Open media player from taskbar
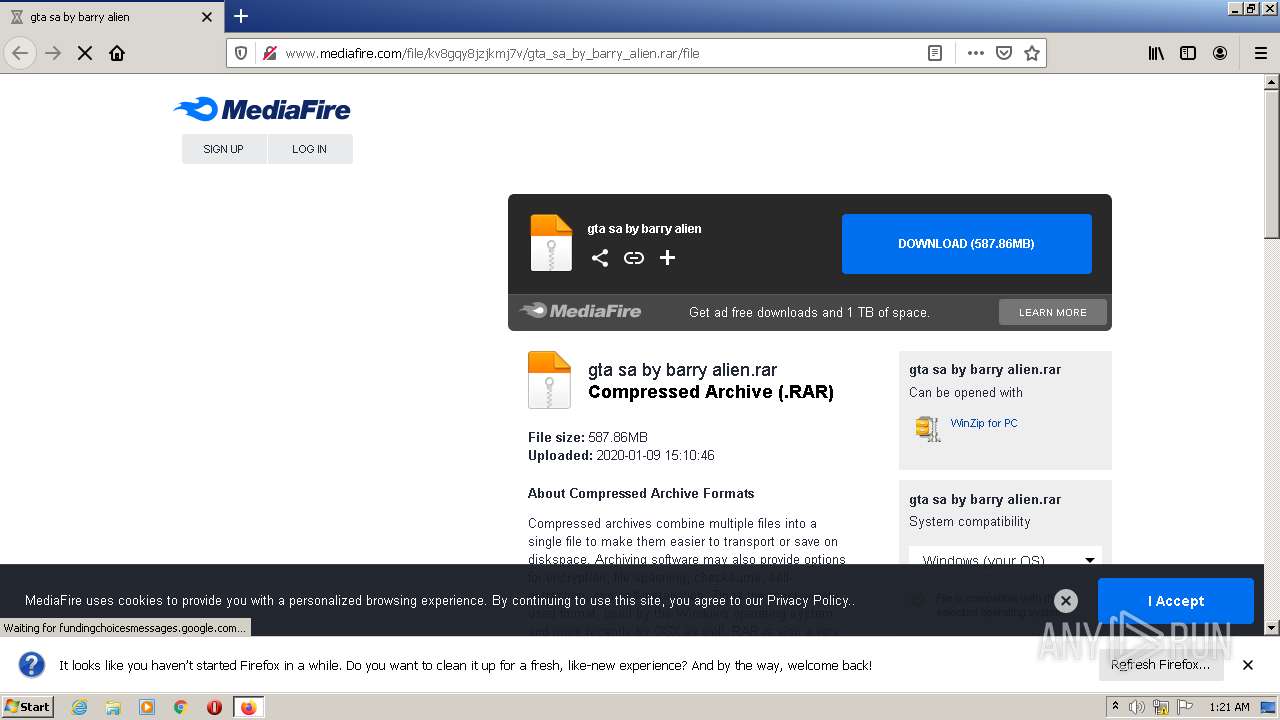This screenshot has width=1280, height=720. 147,707
